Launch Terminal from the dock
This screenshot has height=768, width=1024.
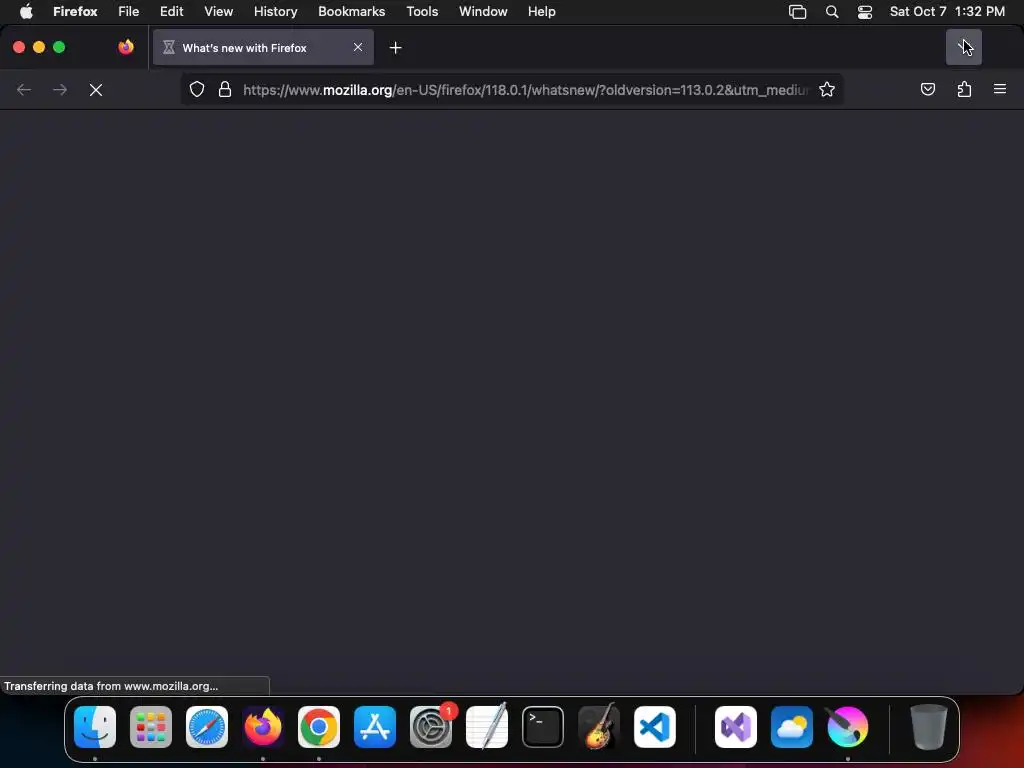coord(543,727)
